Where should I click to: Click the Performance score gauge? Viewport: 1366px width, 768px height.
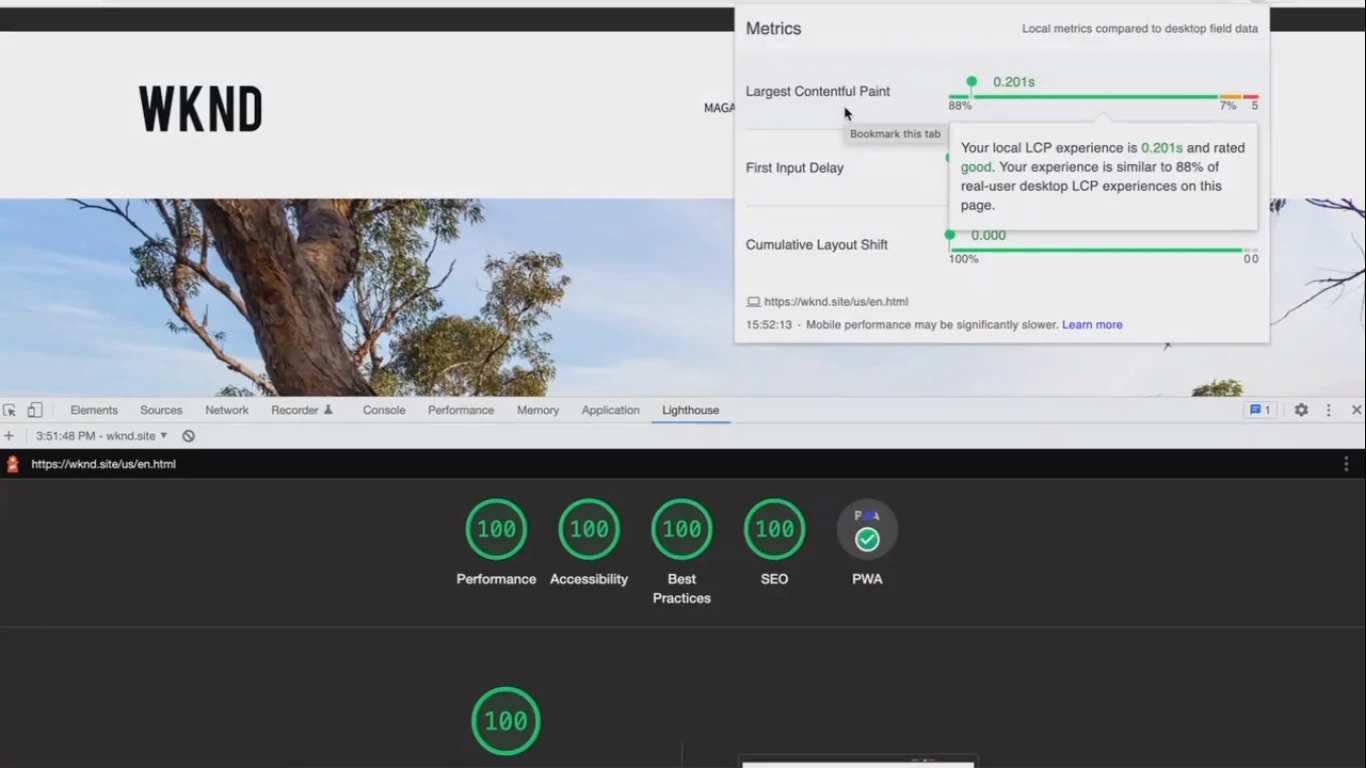(x=496, y=529)
